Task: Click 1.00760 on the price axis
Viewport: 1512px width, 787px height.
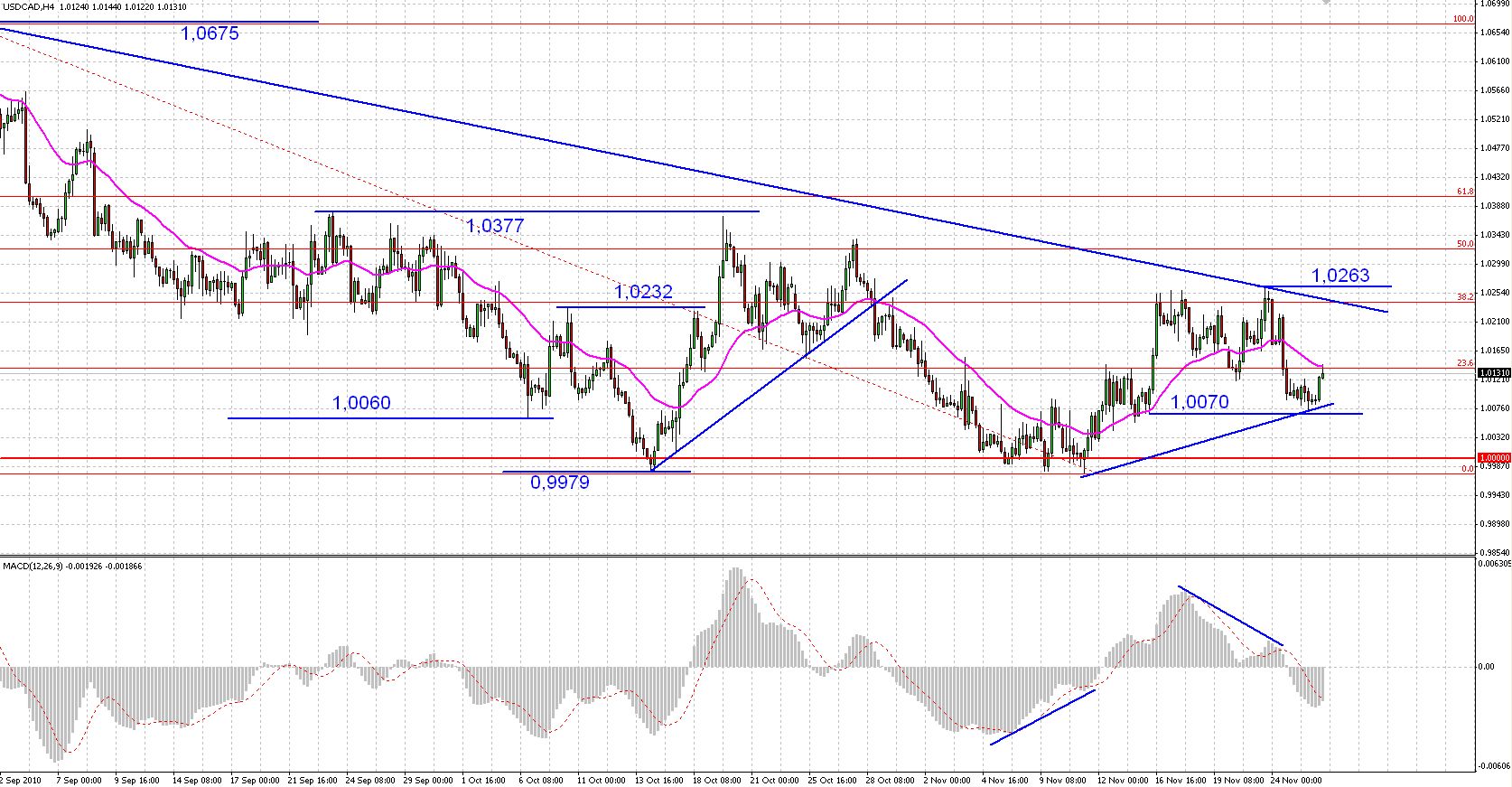Action: pyautogui.click(x=1496, y=408)
